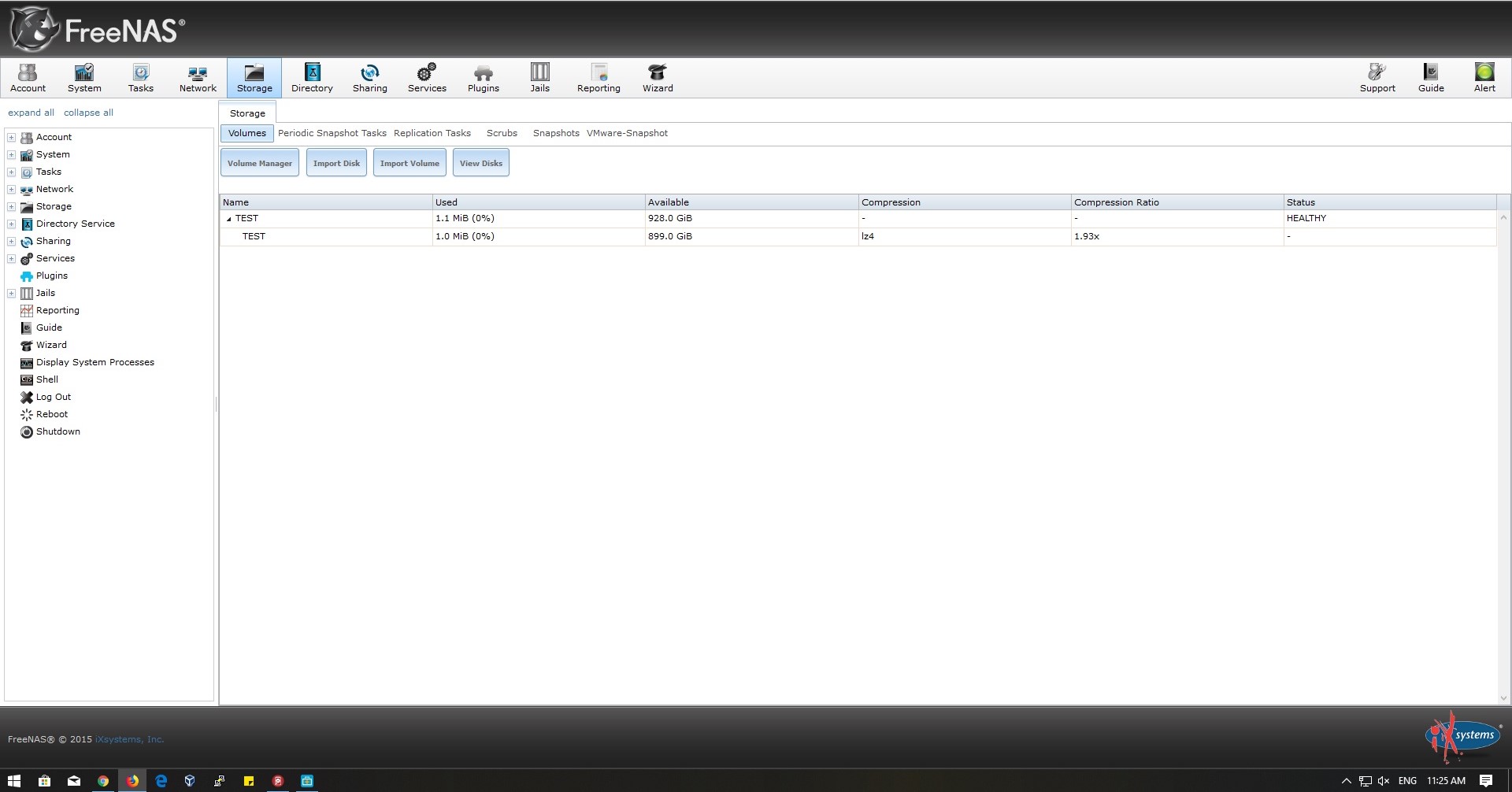Click the Shell icon in sidebar tree

(x=27, y=379)
